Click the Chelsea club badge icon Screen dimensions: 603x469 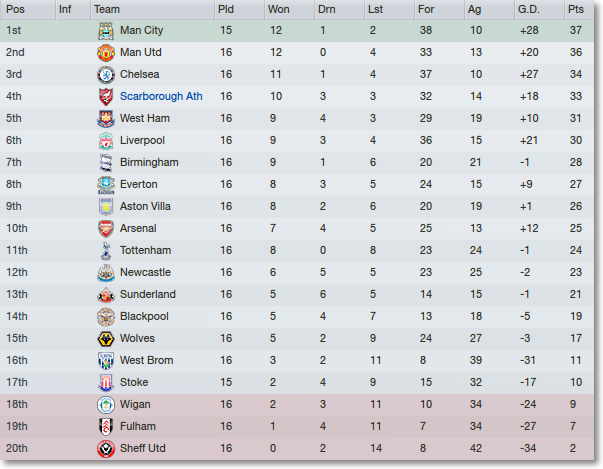coord(105,75)
